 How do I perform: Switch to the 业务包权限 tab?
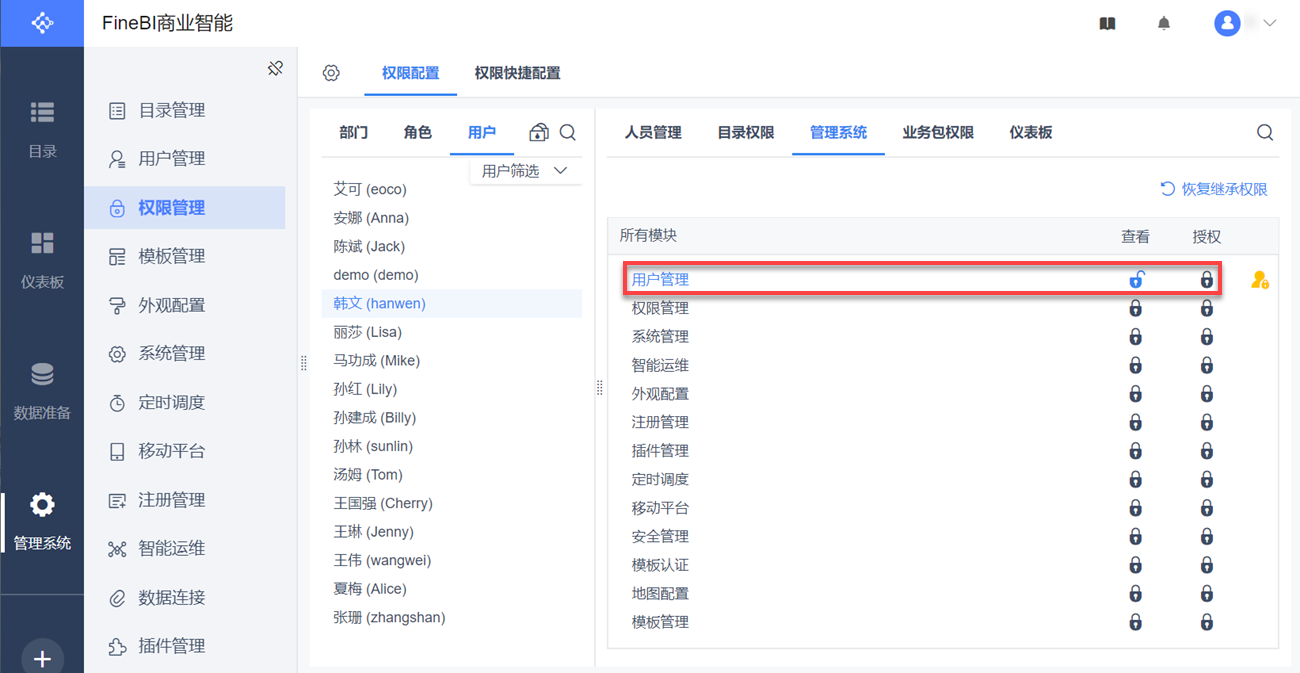[x=938, y=132]
